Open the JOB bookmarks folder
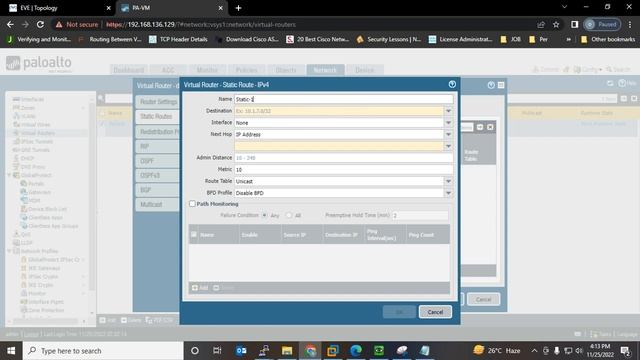 coord(511,40)
